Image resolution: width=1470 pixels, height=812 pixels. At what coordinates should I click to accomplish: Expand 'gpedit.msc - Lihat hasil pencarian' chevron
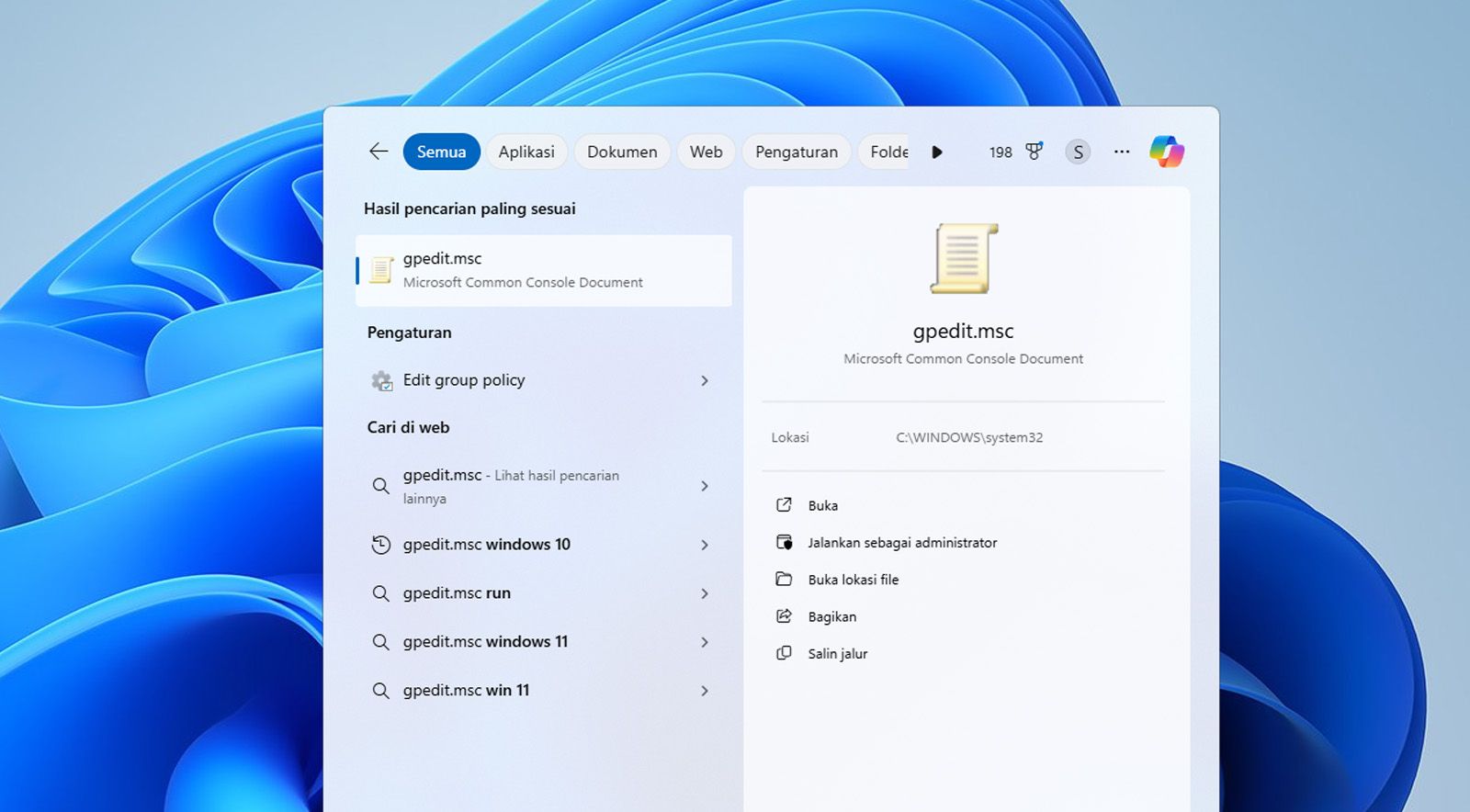(705, 486)
